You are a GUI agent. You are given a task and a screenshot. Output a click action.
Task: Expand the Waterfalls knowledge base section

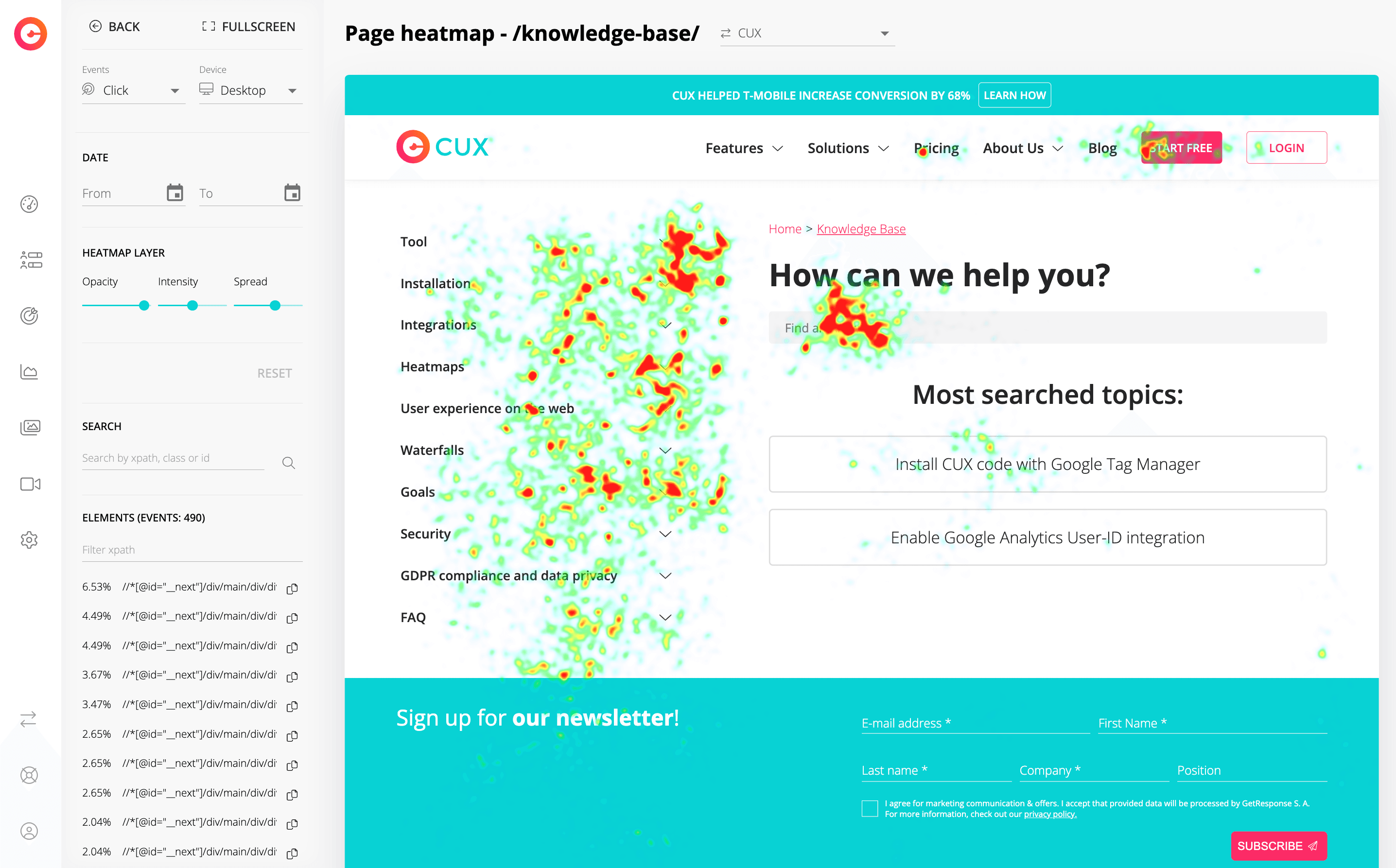(x=665, y=450)
